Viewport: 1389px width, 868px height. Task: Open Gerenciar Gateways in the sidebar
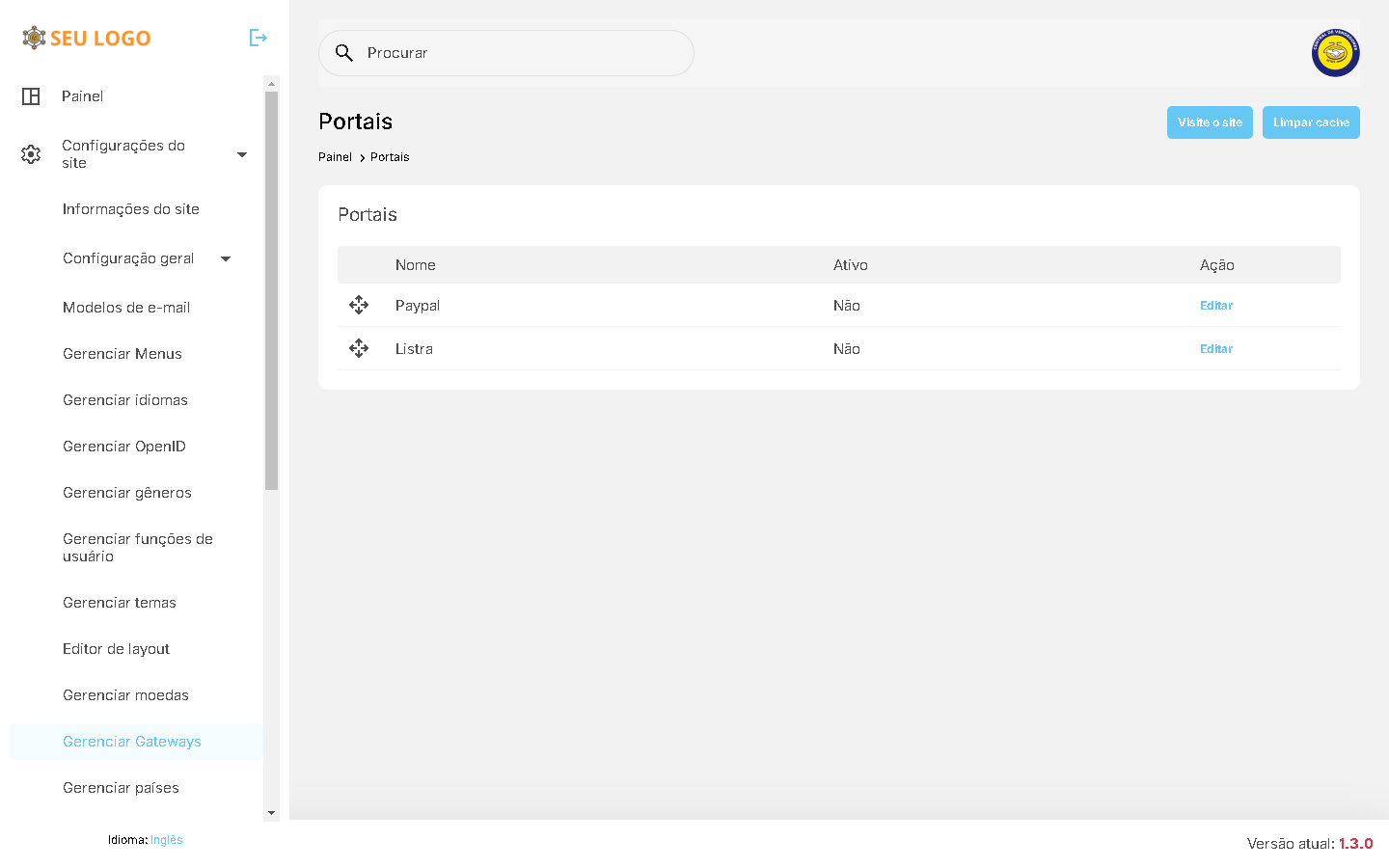pos(132,742)
